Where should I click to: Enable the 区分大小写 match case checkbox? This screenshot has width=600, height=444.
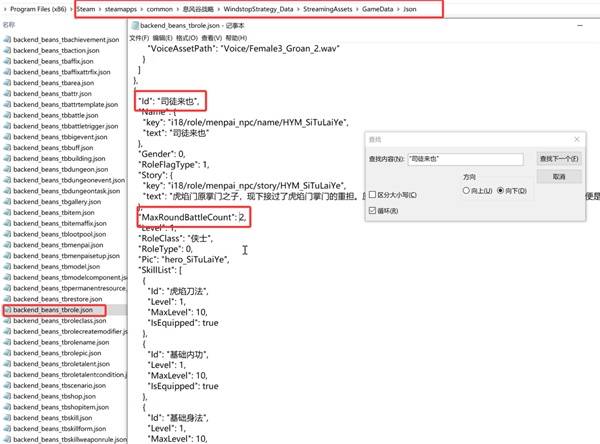pos(374,195)
